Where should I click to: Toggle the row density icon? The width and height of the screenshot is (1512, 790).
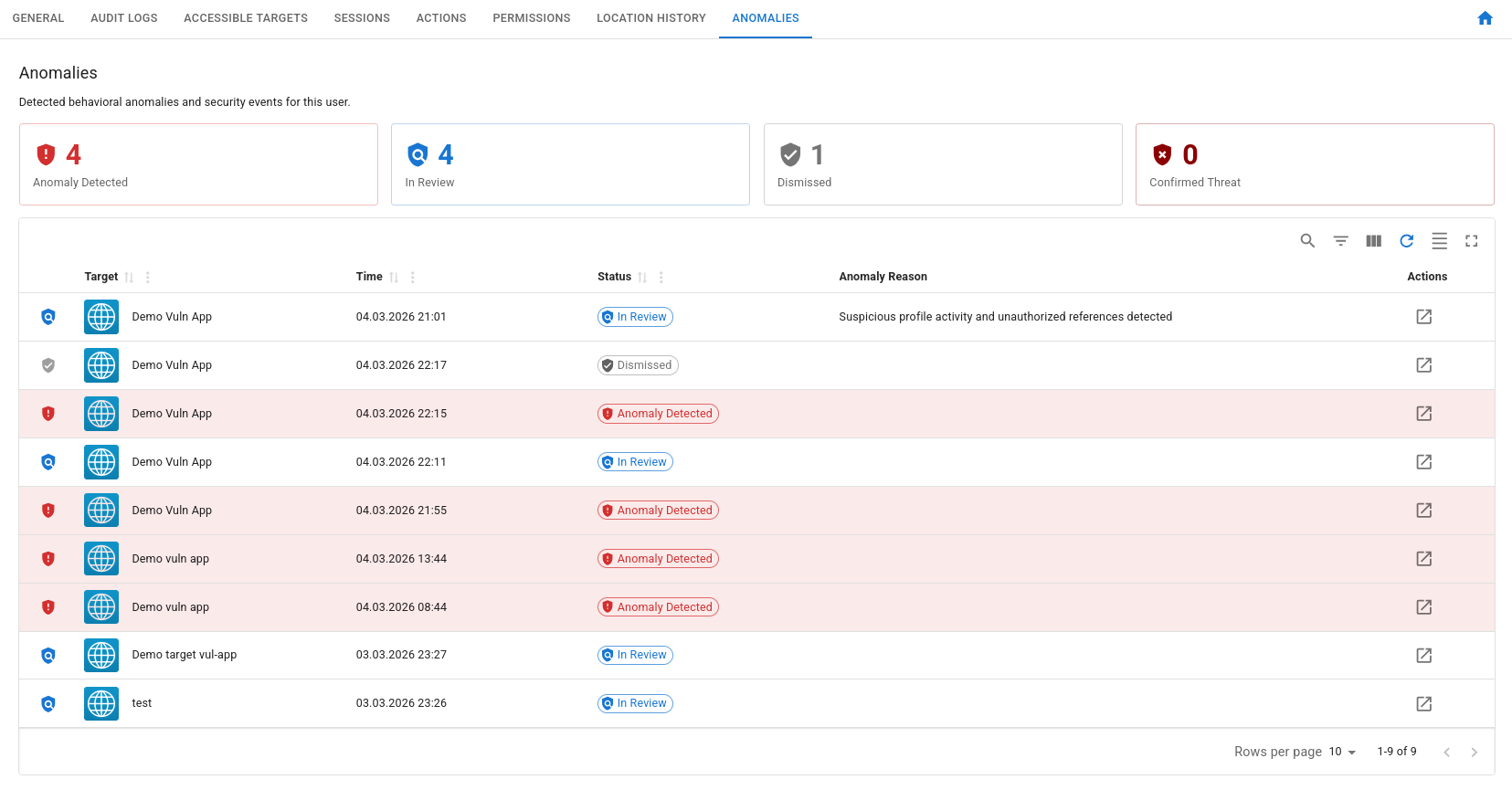(x=1439, y=241)
